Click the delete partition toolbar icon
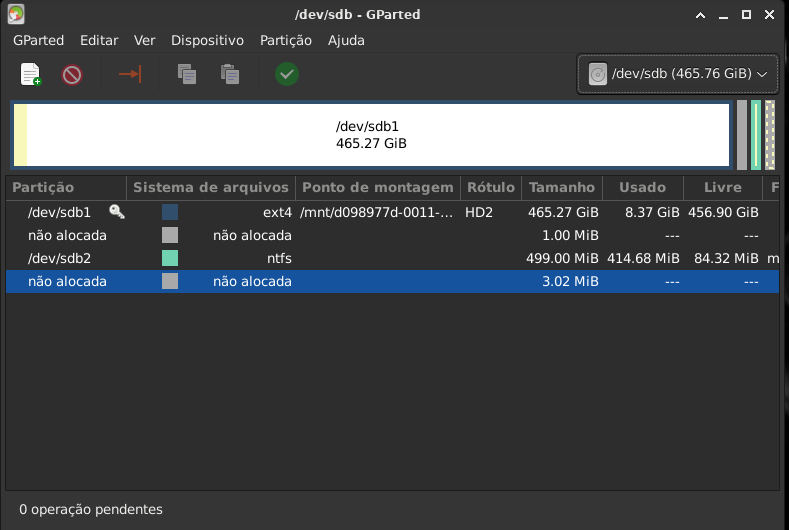This screenshot has height=530, width=789. [x=72, y=74]
